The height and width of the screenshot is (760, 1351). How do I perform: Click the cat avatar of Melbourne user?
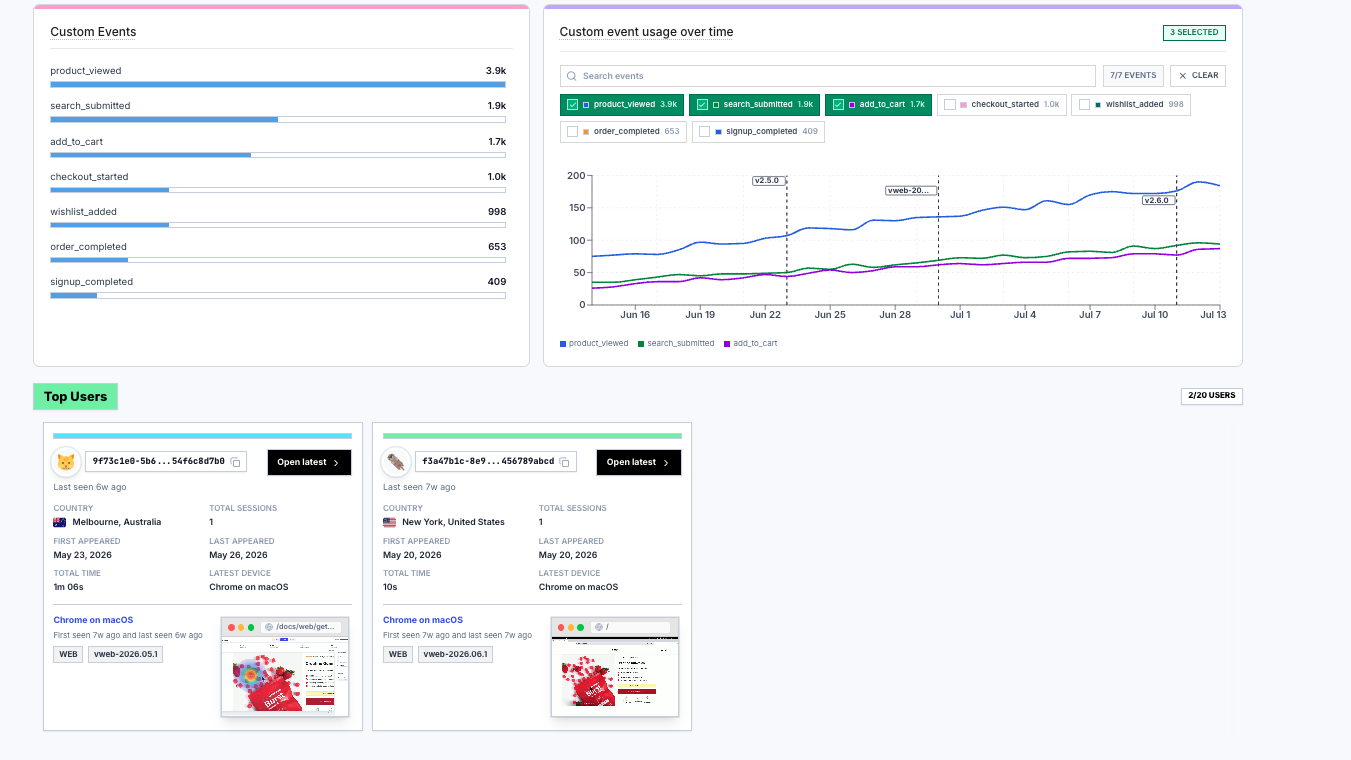click(x=66, y=462)
